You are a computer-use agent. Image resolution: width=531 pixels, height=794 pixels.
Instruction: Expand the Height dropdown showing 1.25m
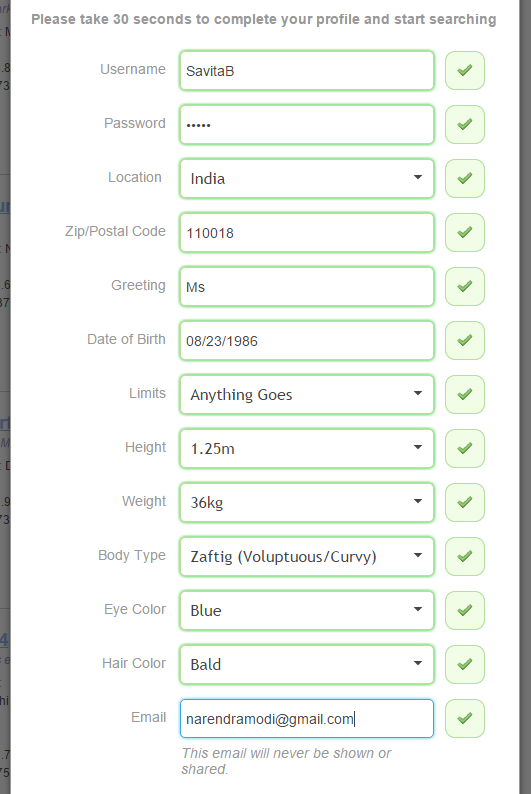pyautogui.click(x=307, y=449)
